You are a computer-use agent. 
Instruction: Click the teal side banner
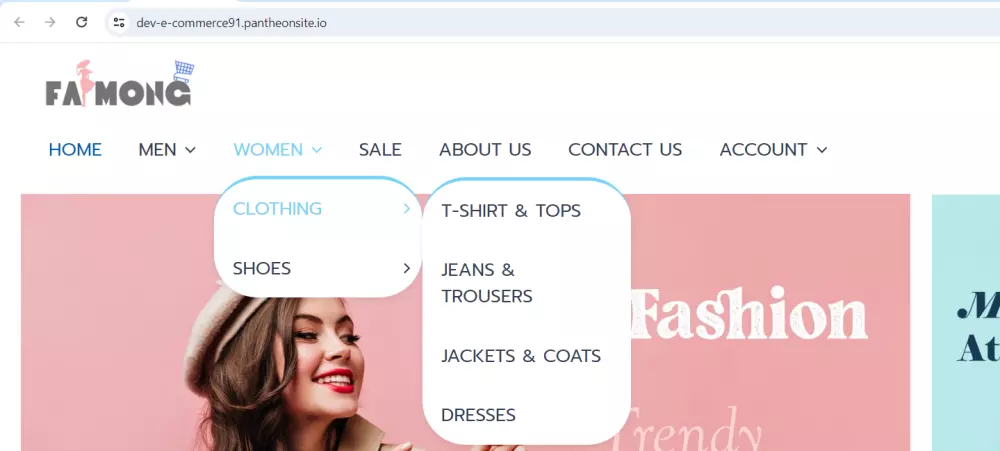(x=966, y=322)
